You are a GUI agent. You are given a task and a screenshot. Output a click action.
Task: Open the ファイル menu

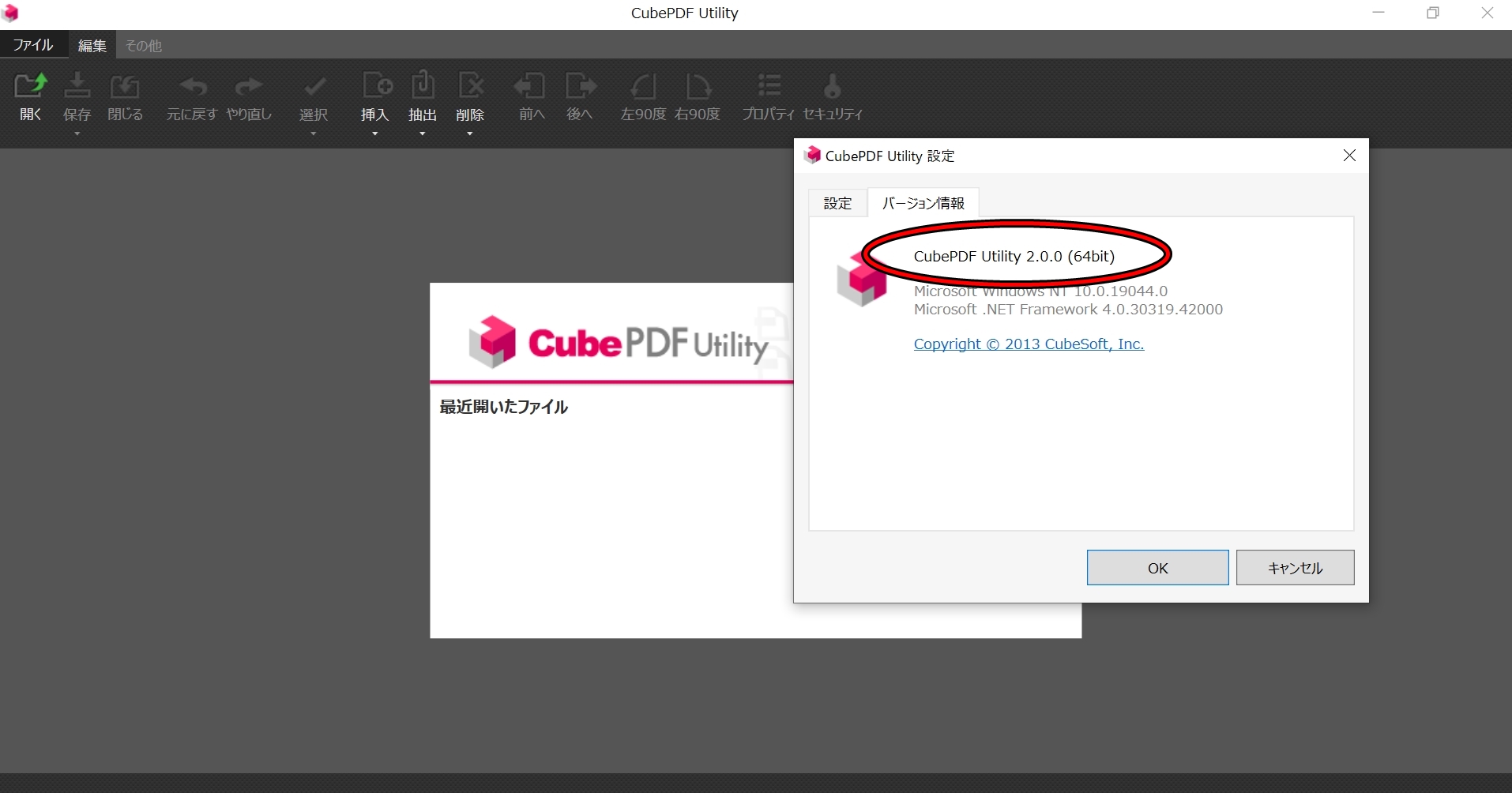[32, 45]
